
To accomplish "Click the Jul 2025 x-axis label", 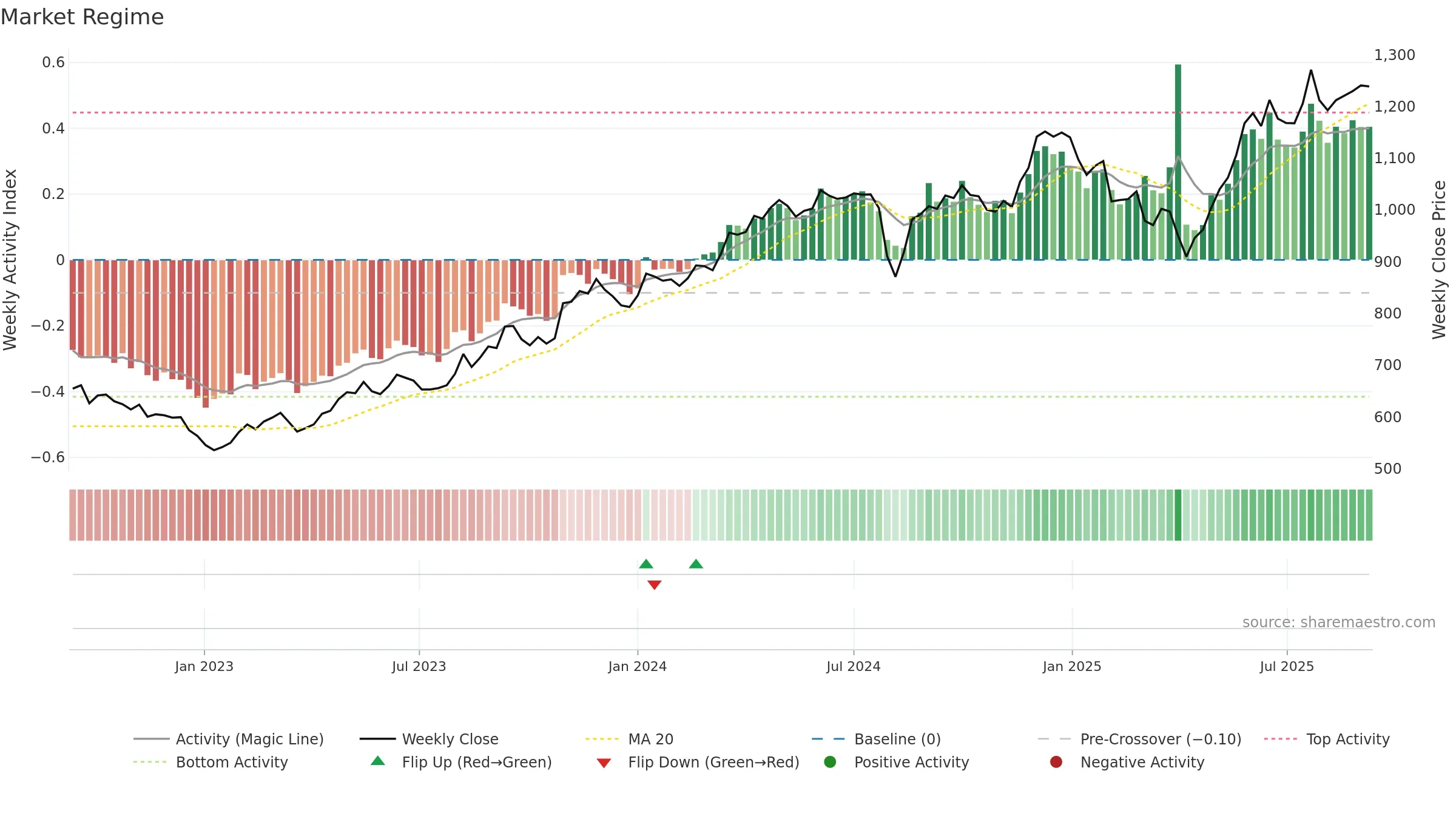I will 1287,666.
